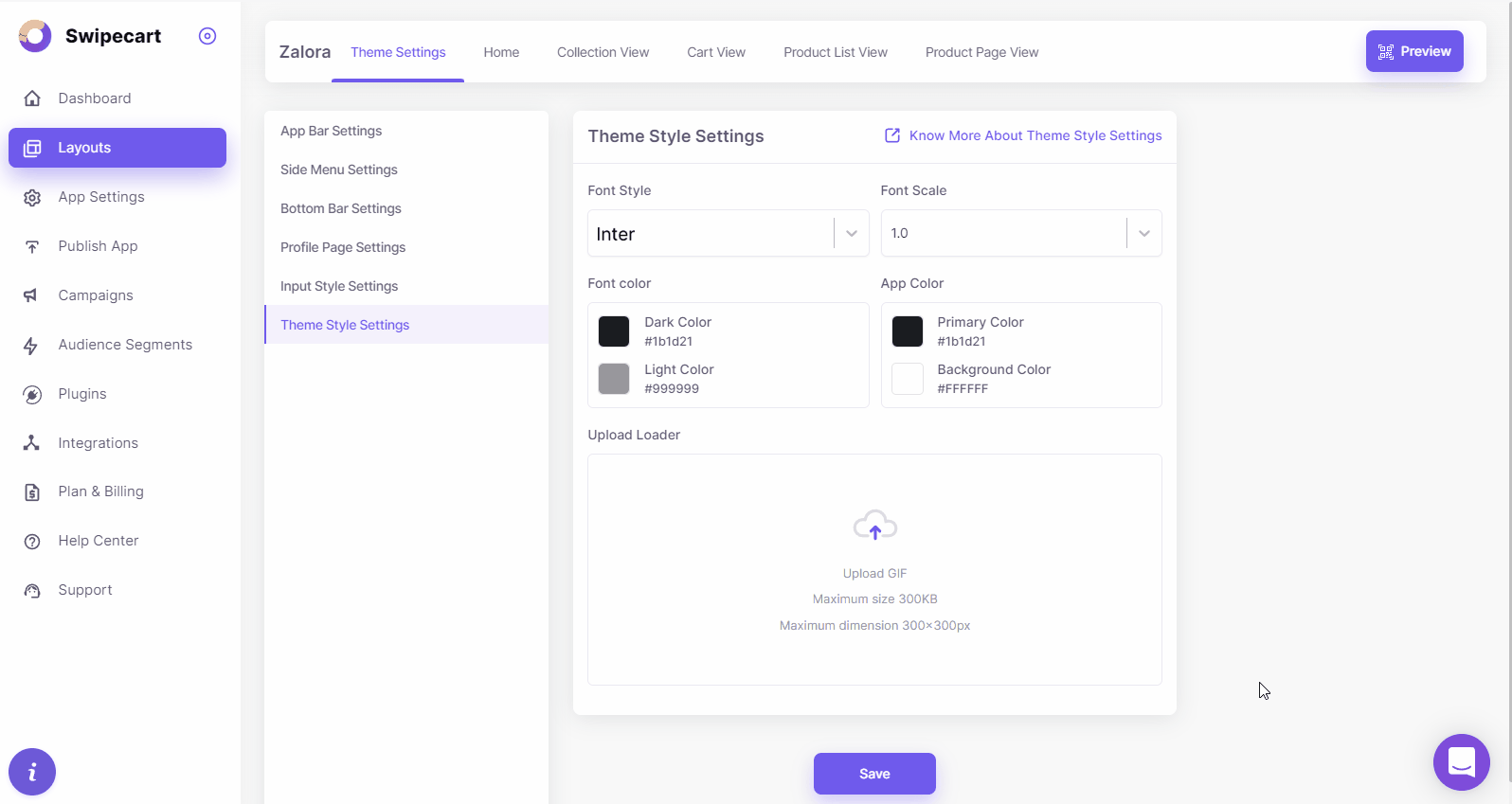Open Plan & Billing page
Screen dimensions: 1512x804
point(117,491)
